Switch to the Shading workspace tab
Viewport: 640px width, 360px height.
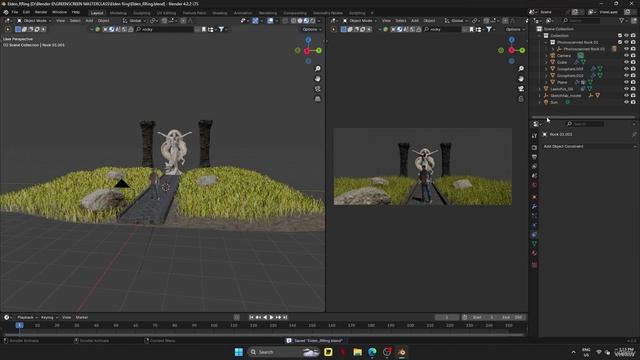(x=220, y=13)
